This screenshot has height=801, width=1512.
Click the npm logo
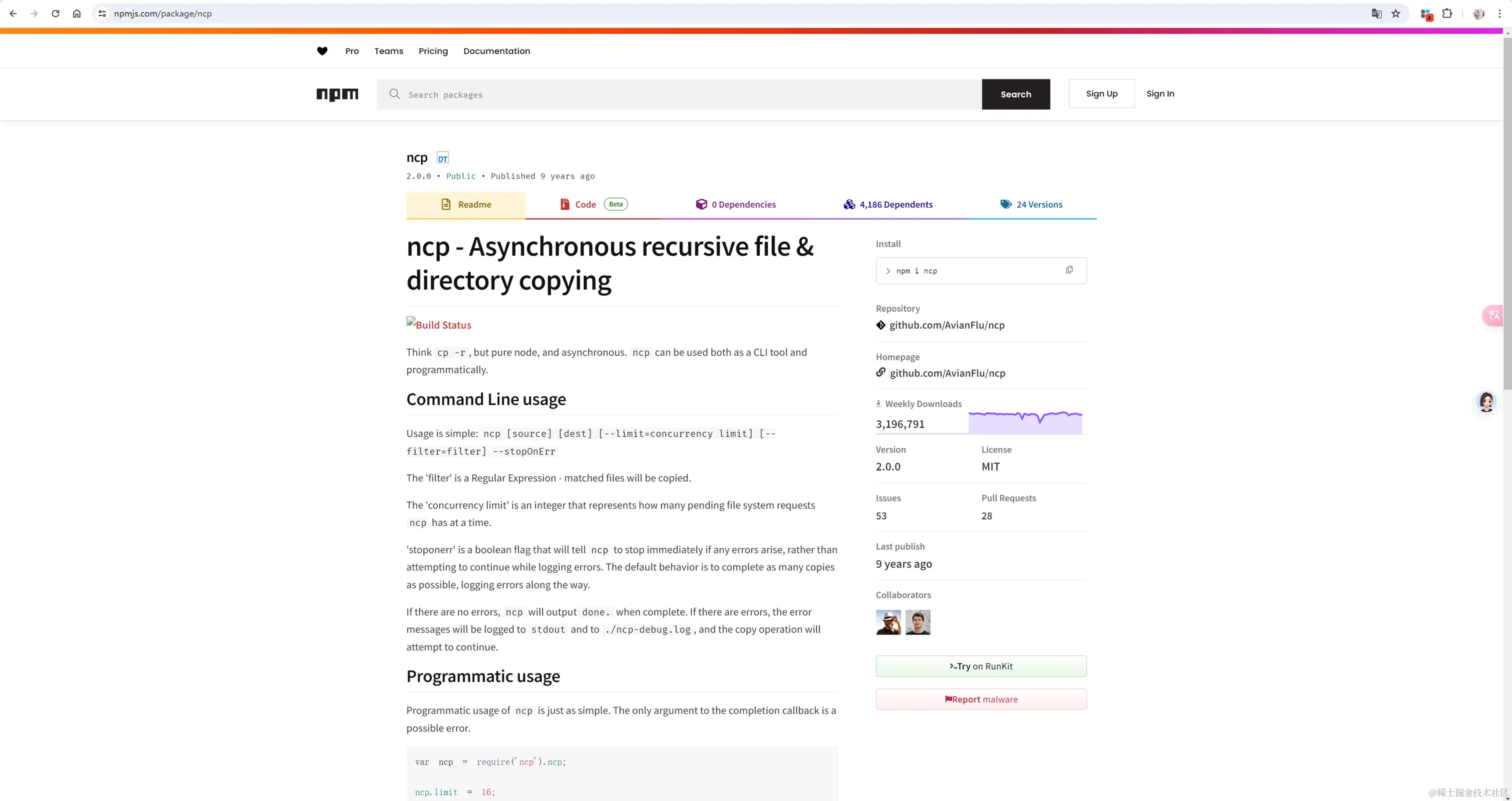tap(337, 94)
